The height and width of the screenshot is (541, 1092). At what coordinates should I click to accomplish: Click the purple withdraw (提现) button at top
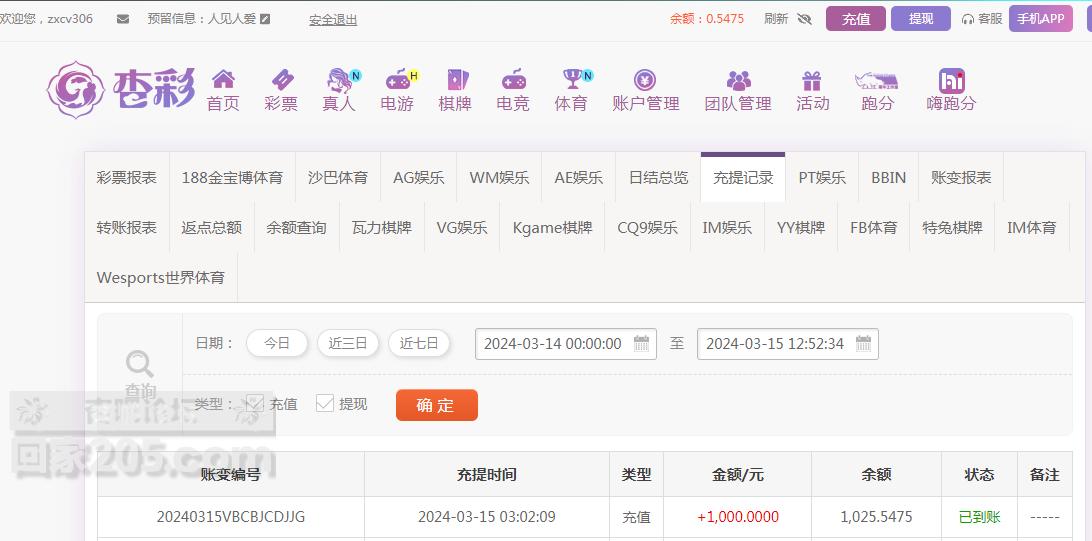pos(920,19)
